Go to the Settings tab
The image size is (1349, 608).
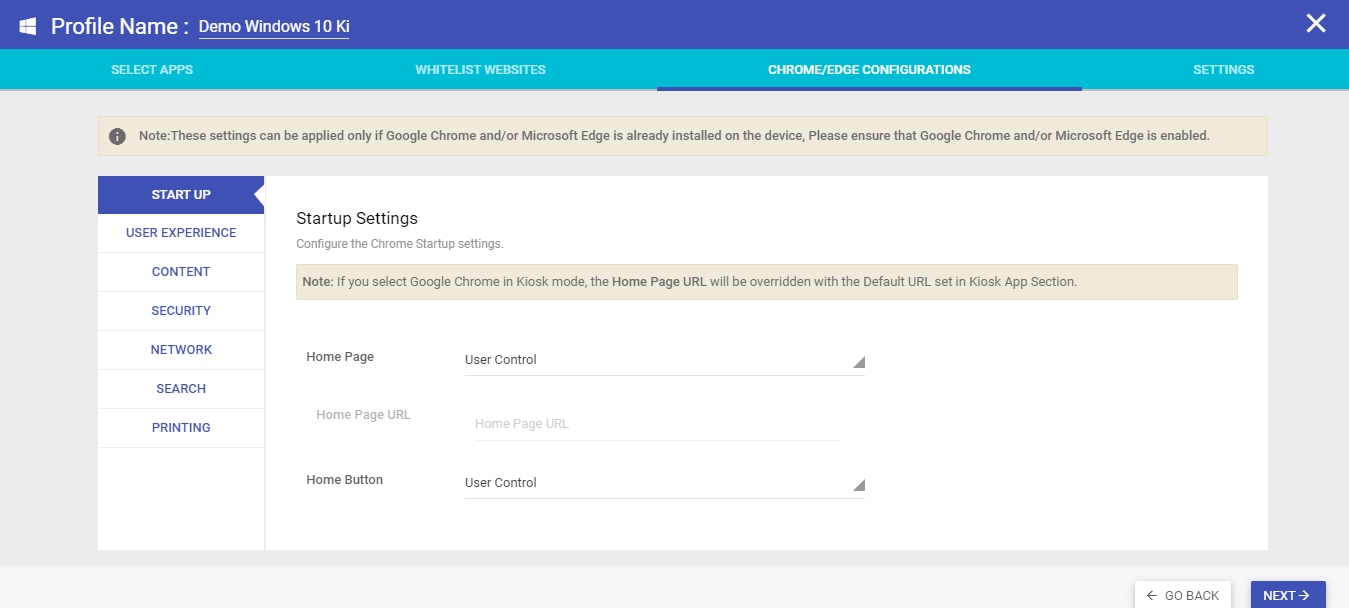tap(1224, 70)
